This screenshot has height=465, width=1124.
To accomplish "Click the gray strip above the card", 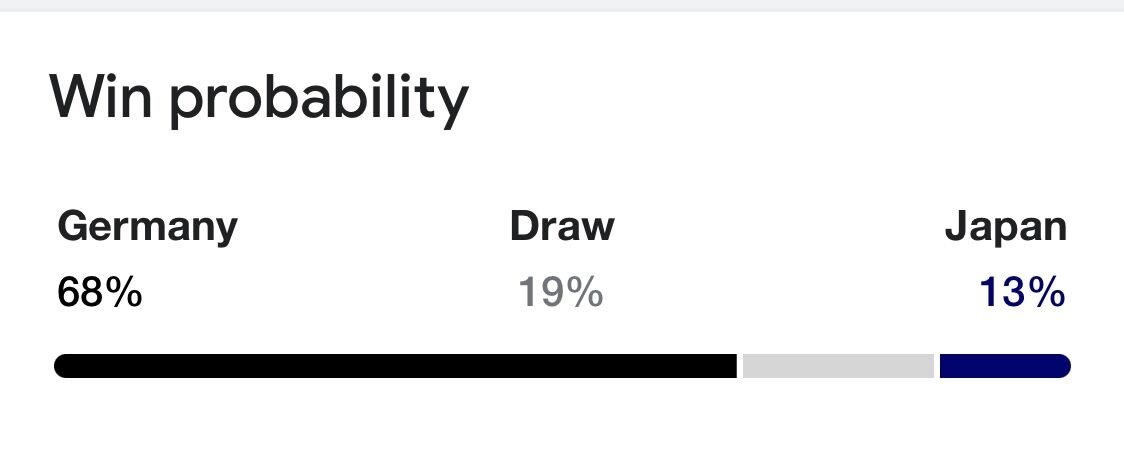I will (x=562, y=5).
